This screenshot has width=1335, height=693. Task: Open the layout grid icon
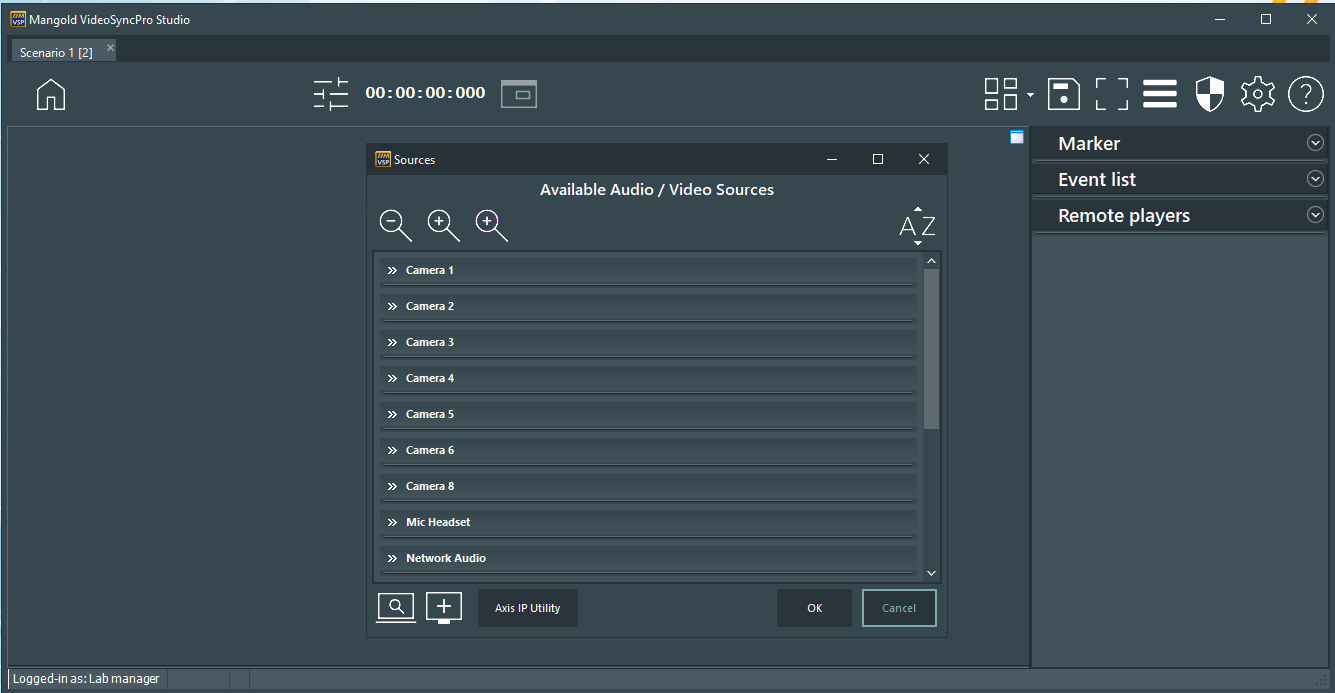[1001, 94]
